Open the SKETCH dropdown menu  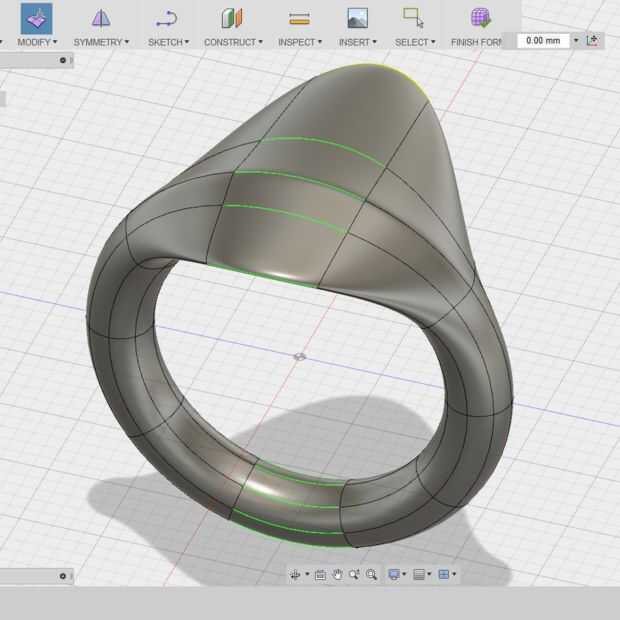click(168, 42)
